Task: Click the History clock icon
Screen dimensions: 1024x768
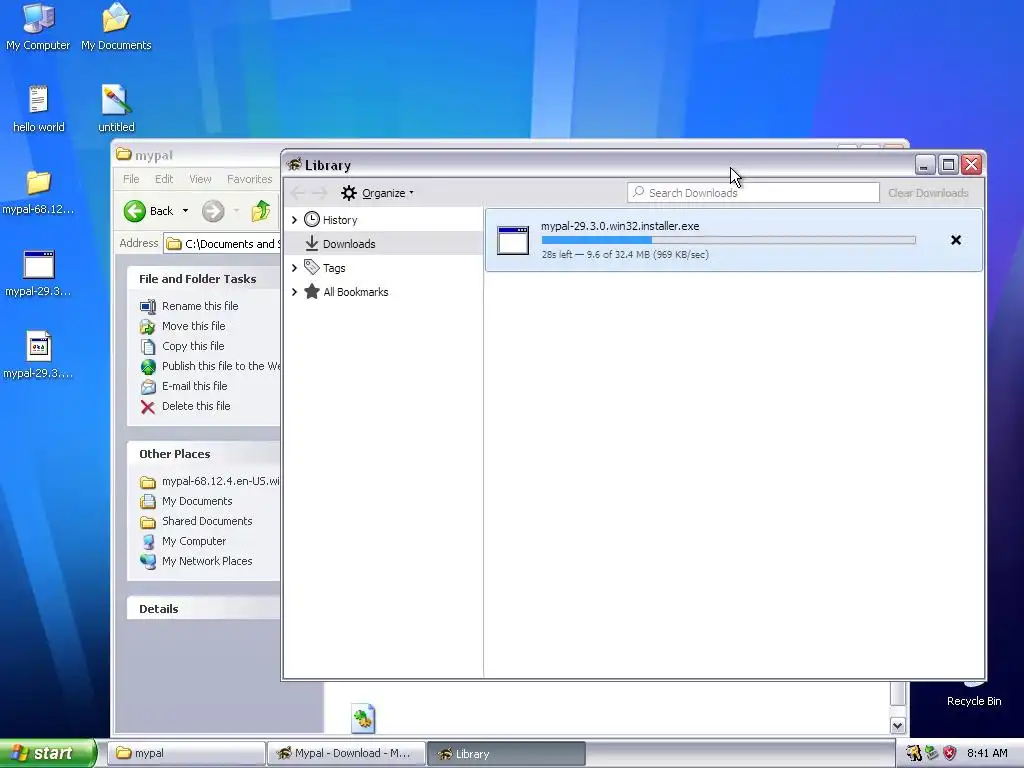Action: coord(312,219)
